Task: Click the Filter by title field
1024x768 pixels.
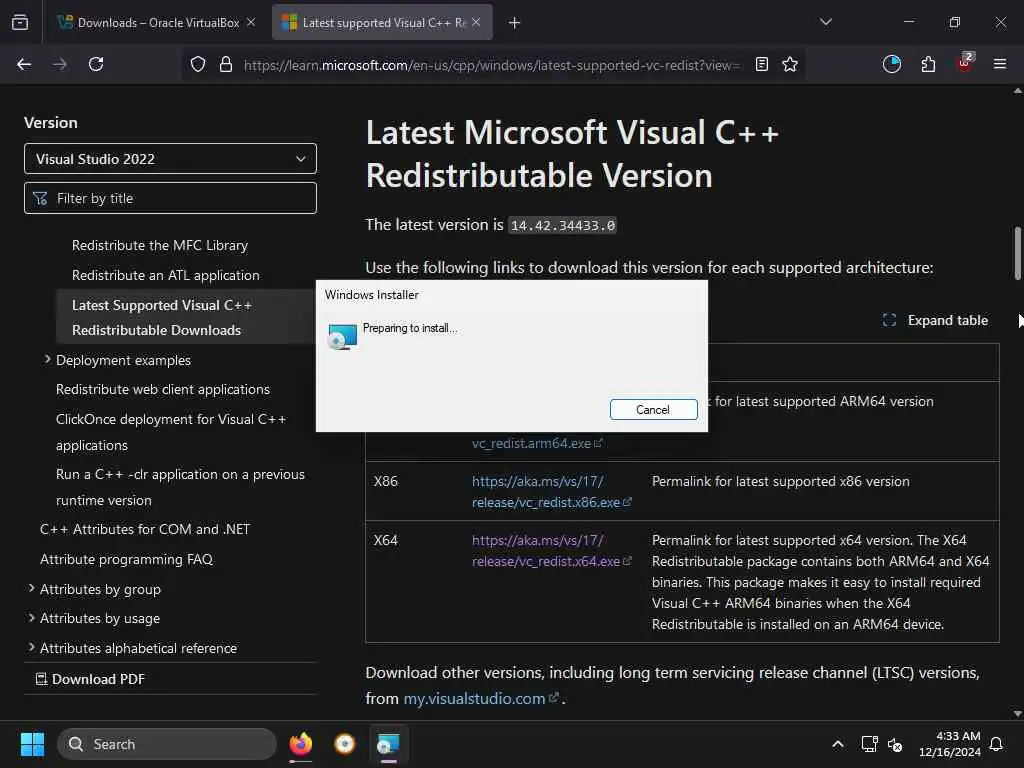Action: (170, 198)
